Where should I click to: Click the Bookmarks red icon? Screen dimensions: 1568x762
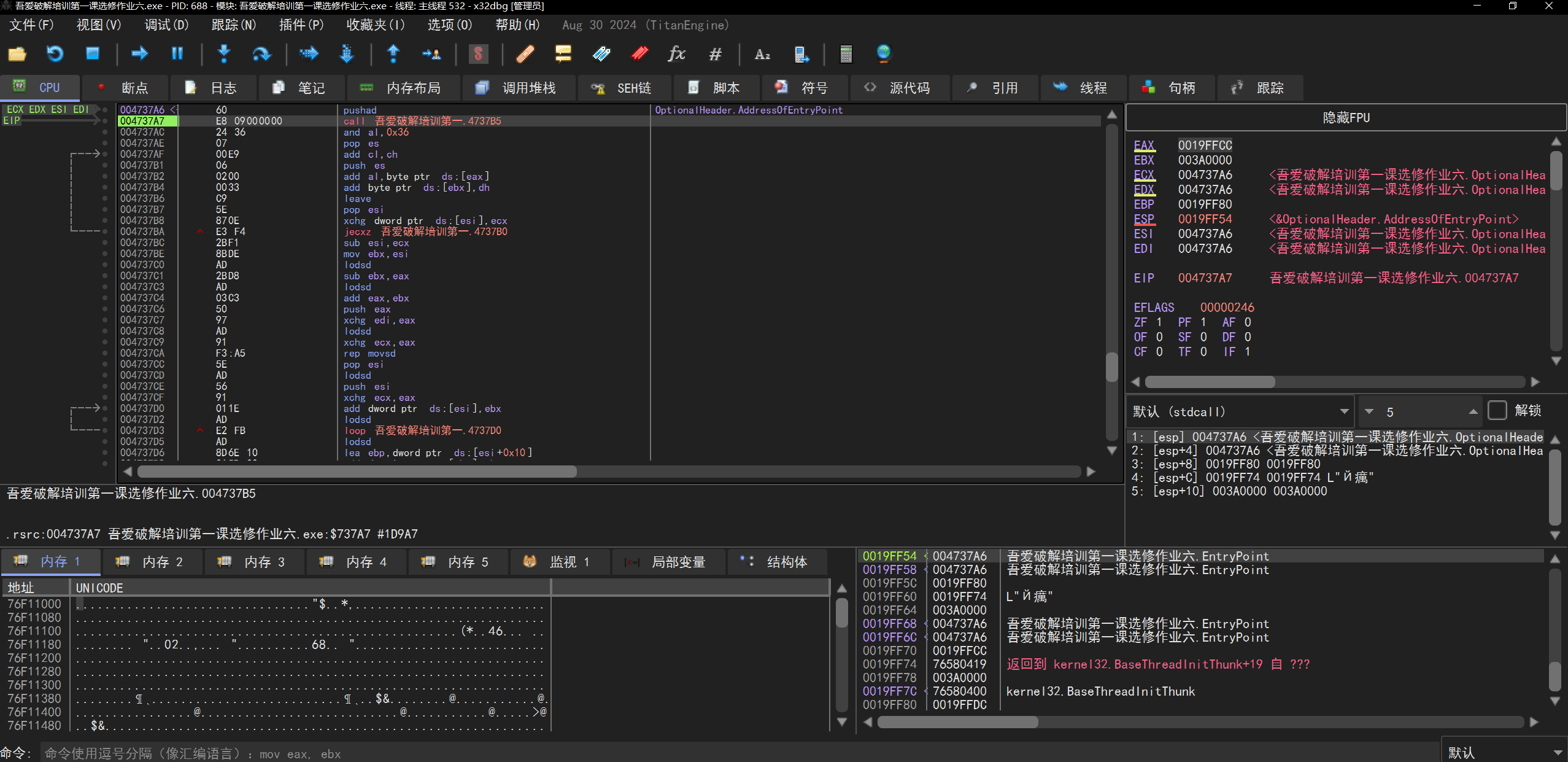[x=639, y=54]
